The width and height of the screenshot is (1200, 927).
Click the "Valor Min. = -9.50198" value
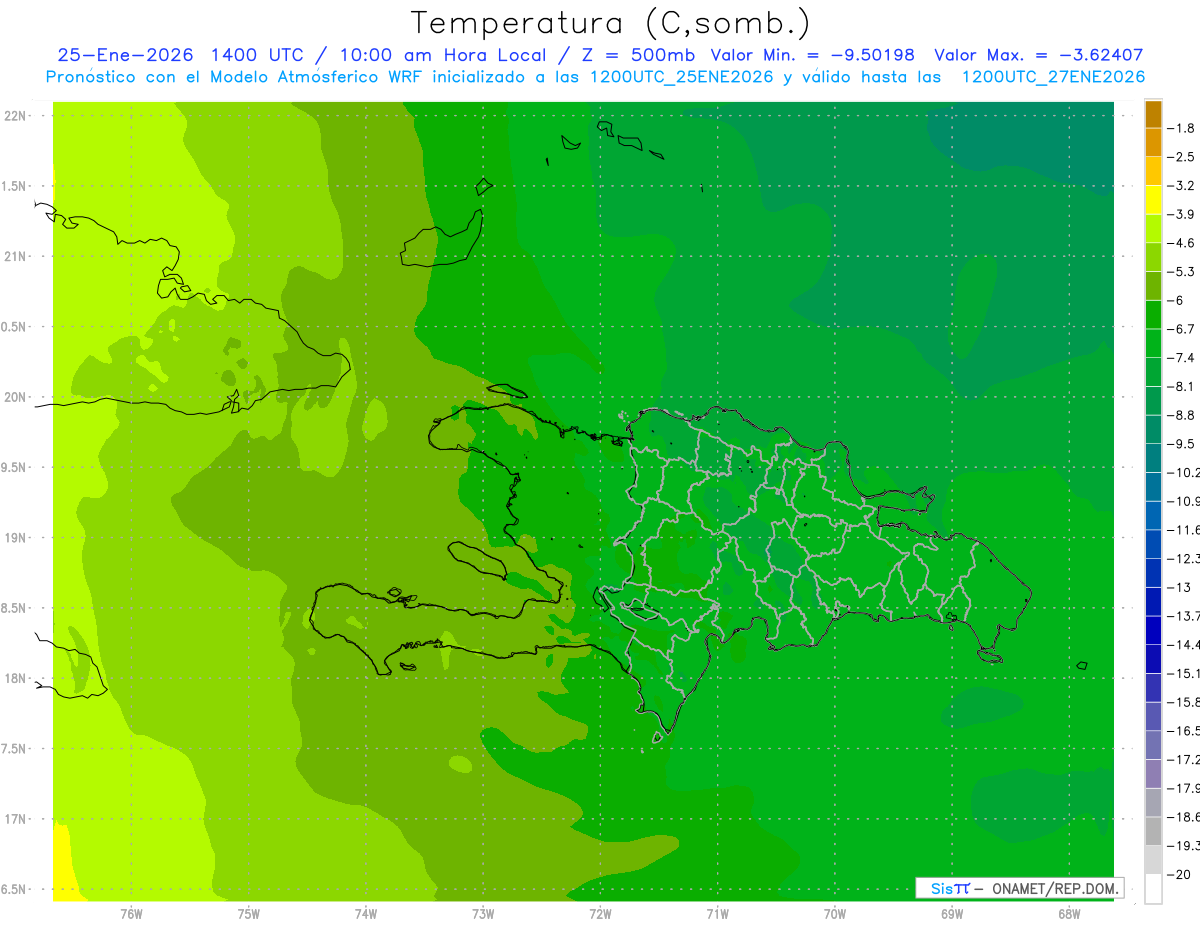pyautogui.click(x=812, y=55)
